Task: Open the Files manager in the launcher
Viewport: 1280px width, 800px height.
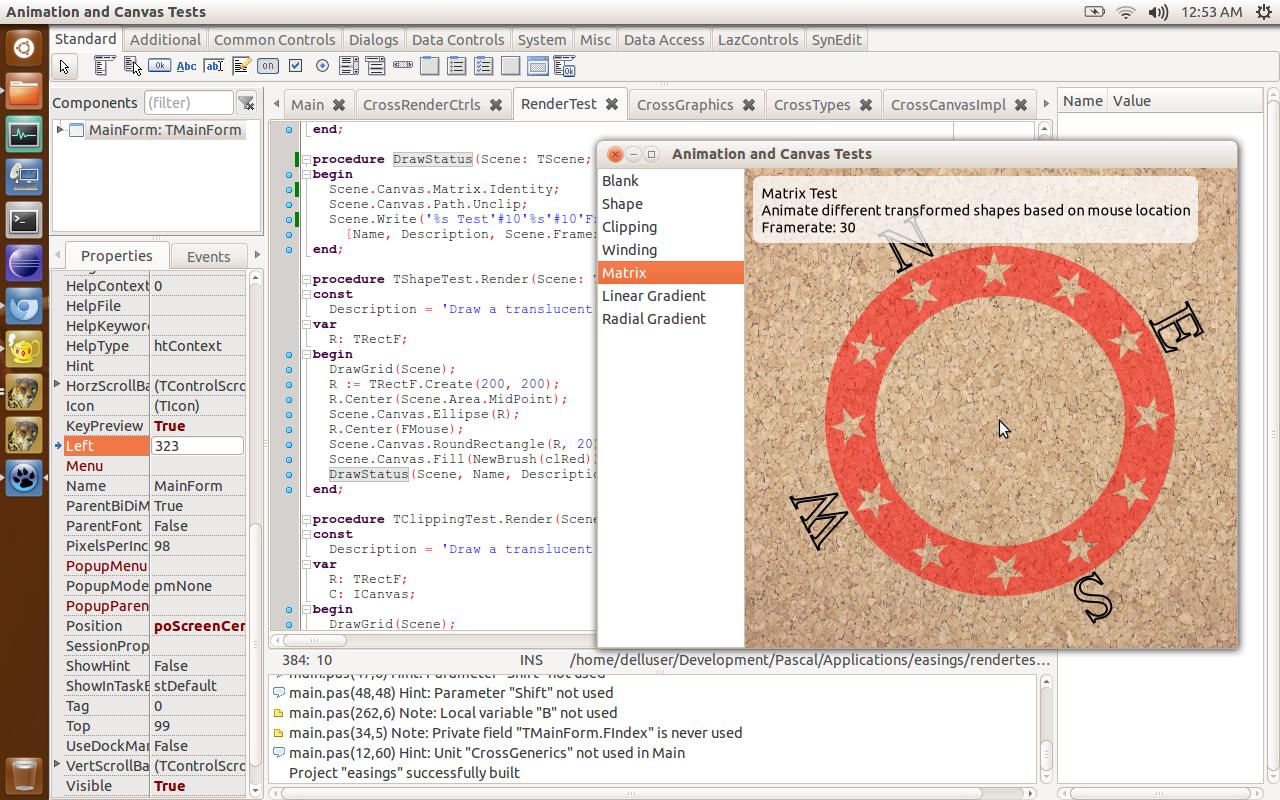Action: point(24,91)
